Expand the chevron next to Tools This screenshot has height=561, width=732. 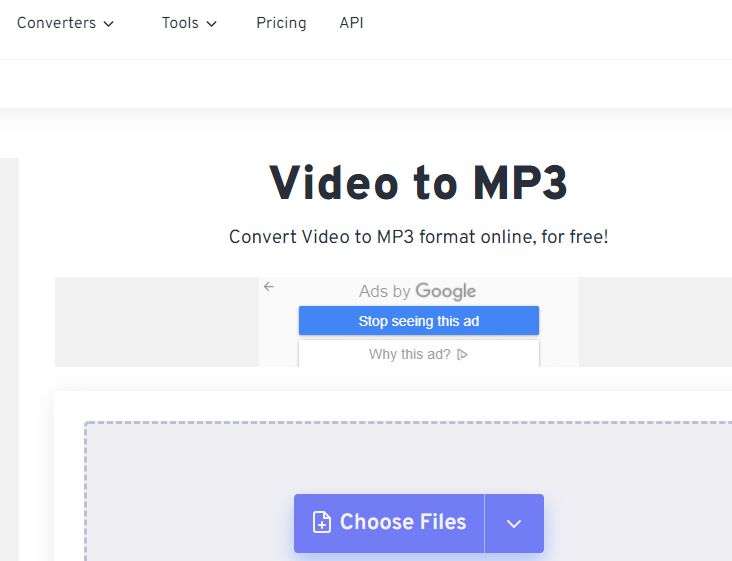click(212, 23)
